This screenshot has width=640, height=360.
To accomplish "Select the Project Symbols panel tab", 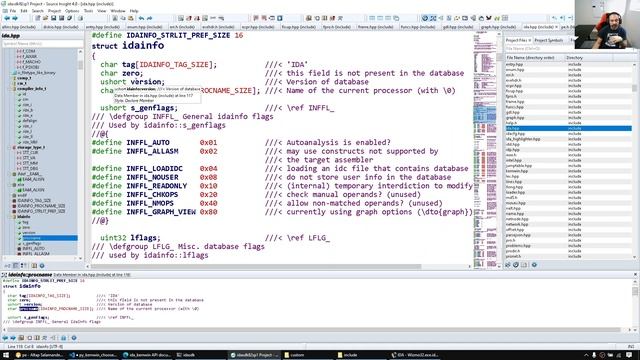I will (x=549, y=40).
